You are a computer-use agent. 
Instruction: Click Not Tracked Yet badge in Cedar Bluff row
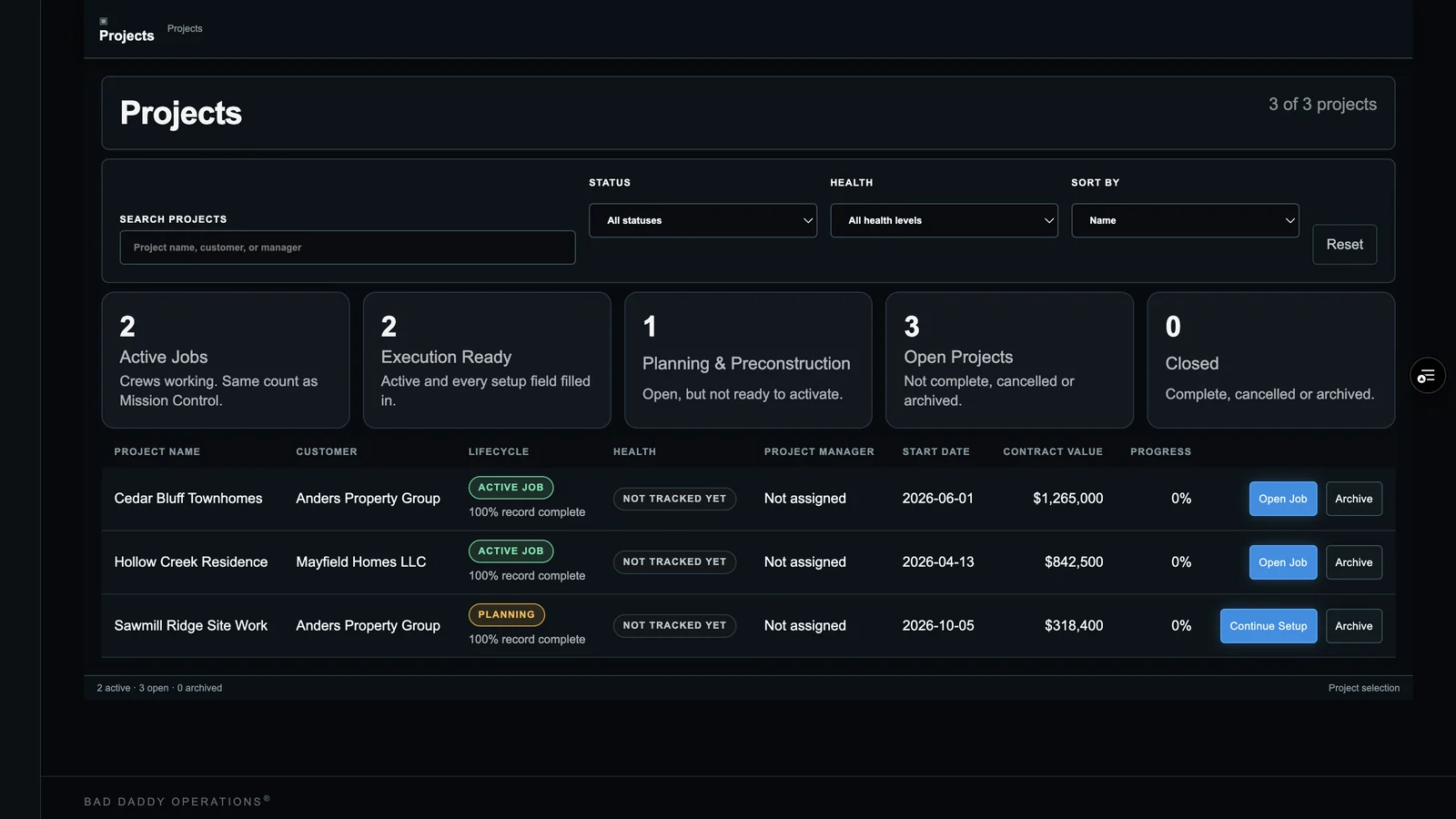(x=674, y=499)
